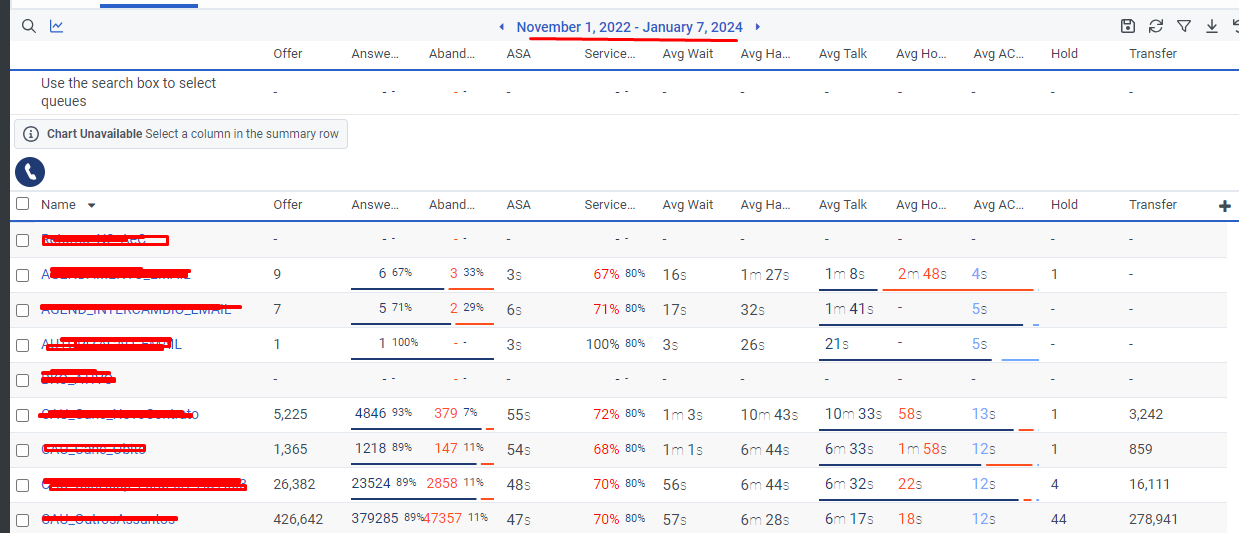Open the queue link in the 1,365 offer row
Image resolution: width=1239 pixels, height=533 pixels.
93,449
